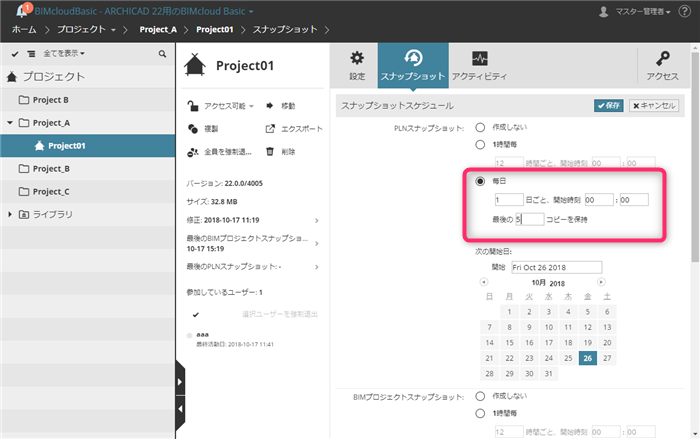Click the export icon
The image size is (700, 439).
click(x=270, y=129)
